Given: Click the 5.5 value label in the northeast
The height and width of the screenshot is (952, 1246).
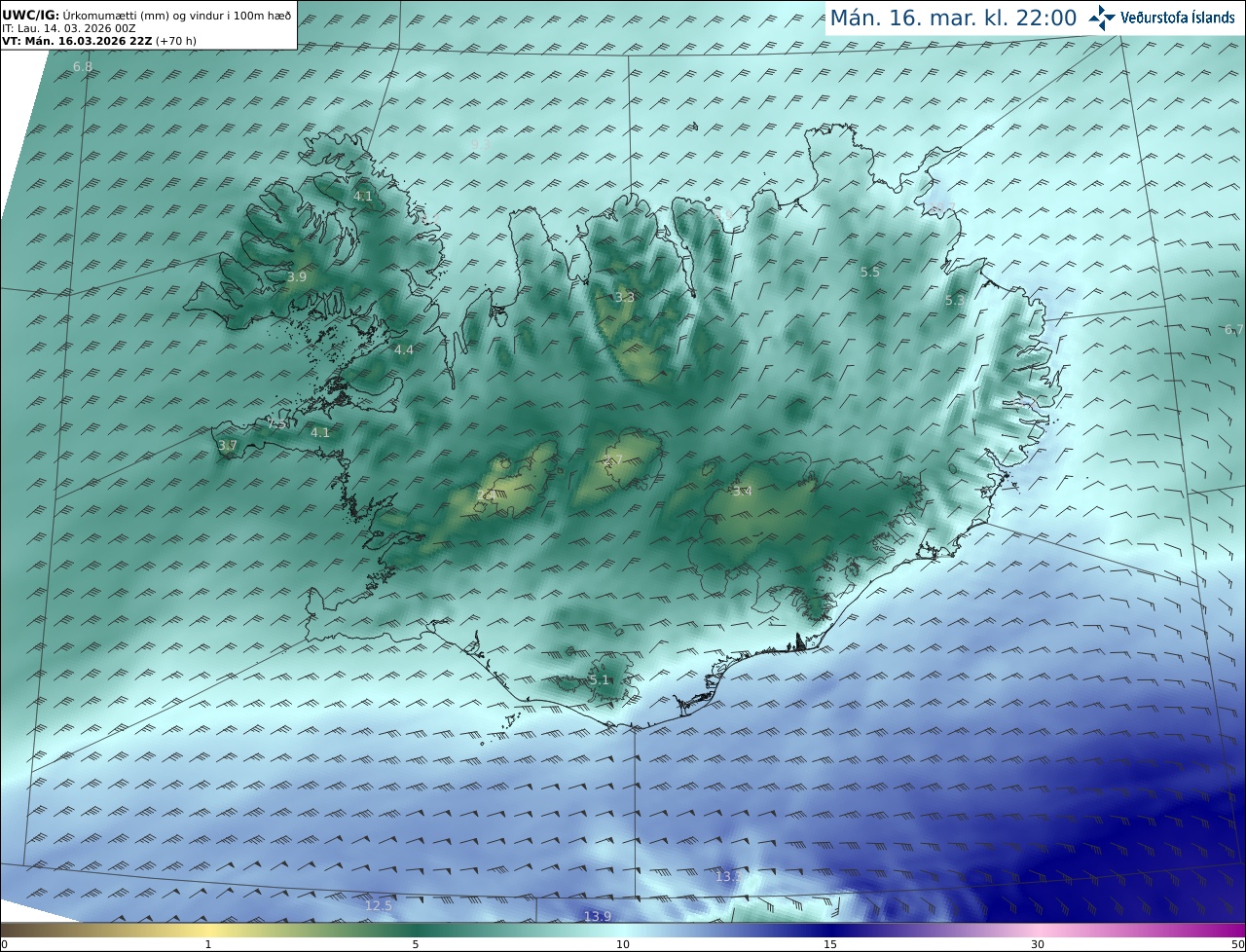Looking at the screenshot, I should click(x=870, y=273).
